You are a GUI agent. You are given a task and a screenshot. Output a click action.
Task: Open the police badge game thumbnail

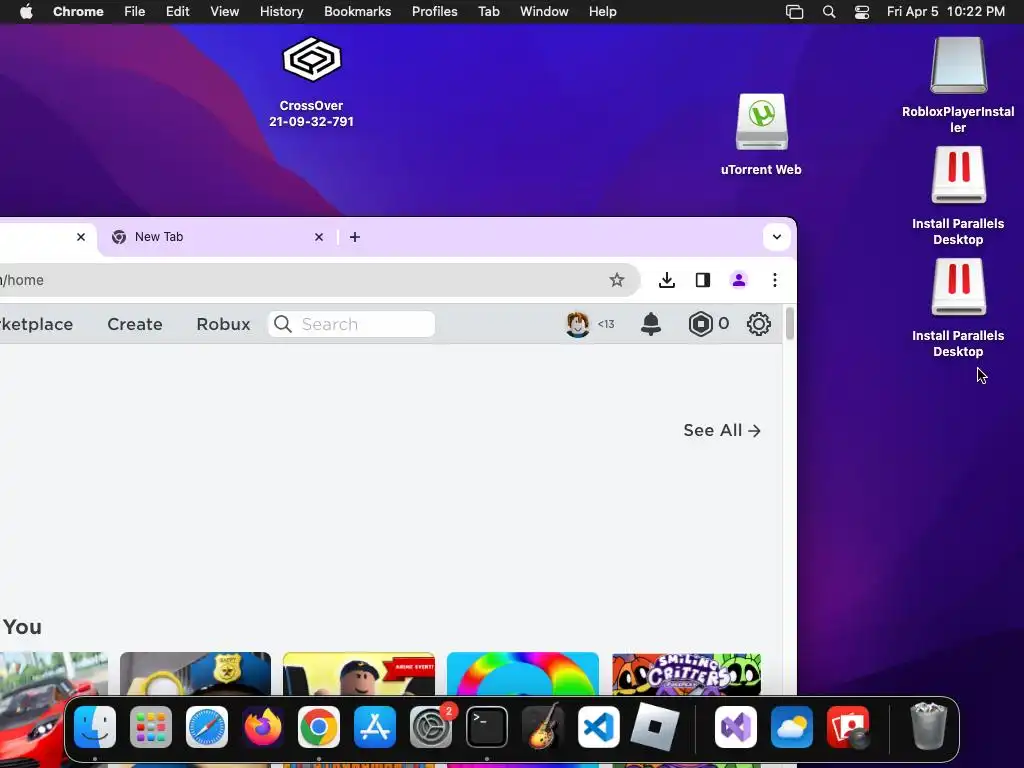195,674
